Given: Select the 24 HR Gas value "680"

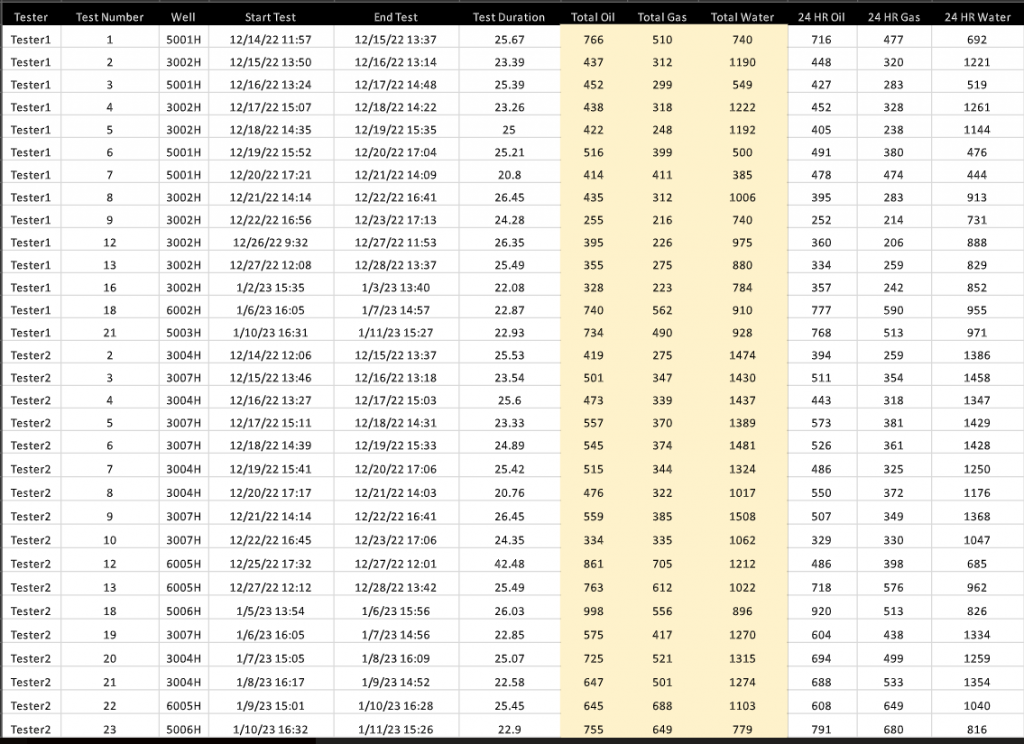Looking at the screenshot, I should (x=893, y=730).
